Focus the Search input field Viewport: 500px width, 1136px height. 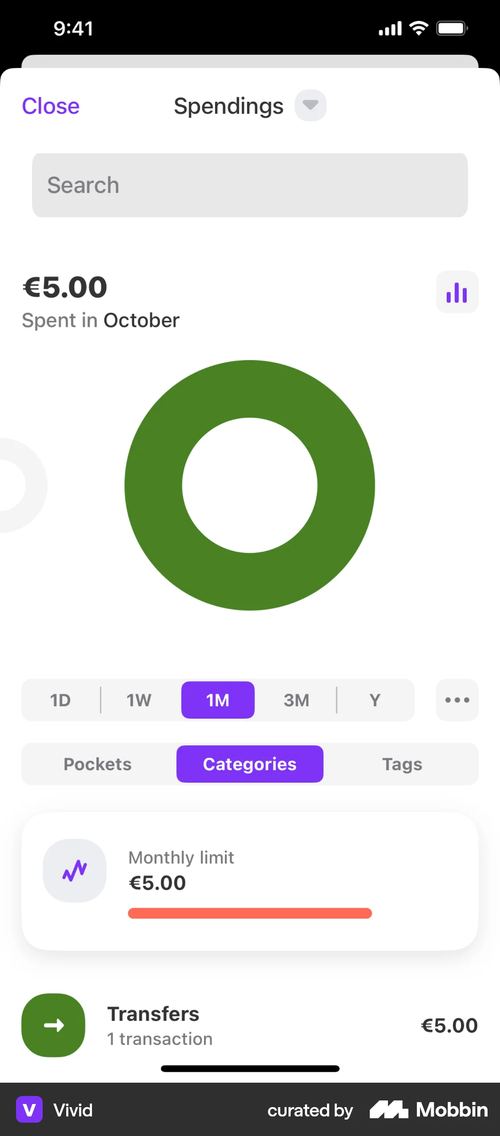click(250, 185)
